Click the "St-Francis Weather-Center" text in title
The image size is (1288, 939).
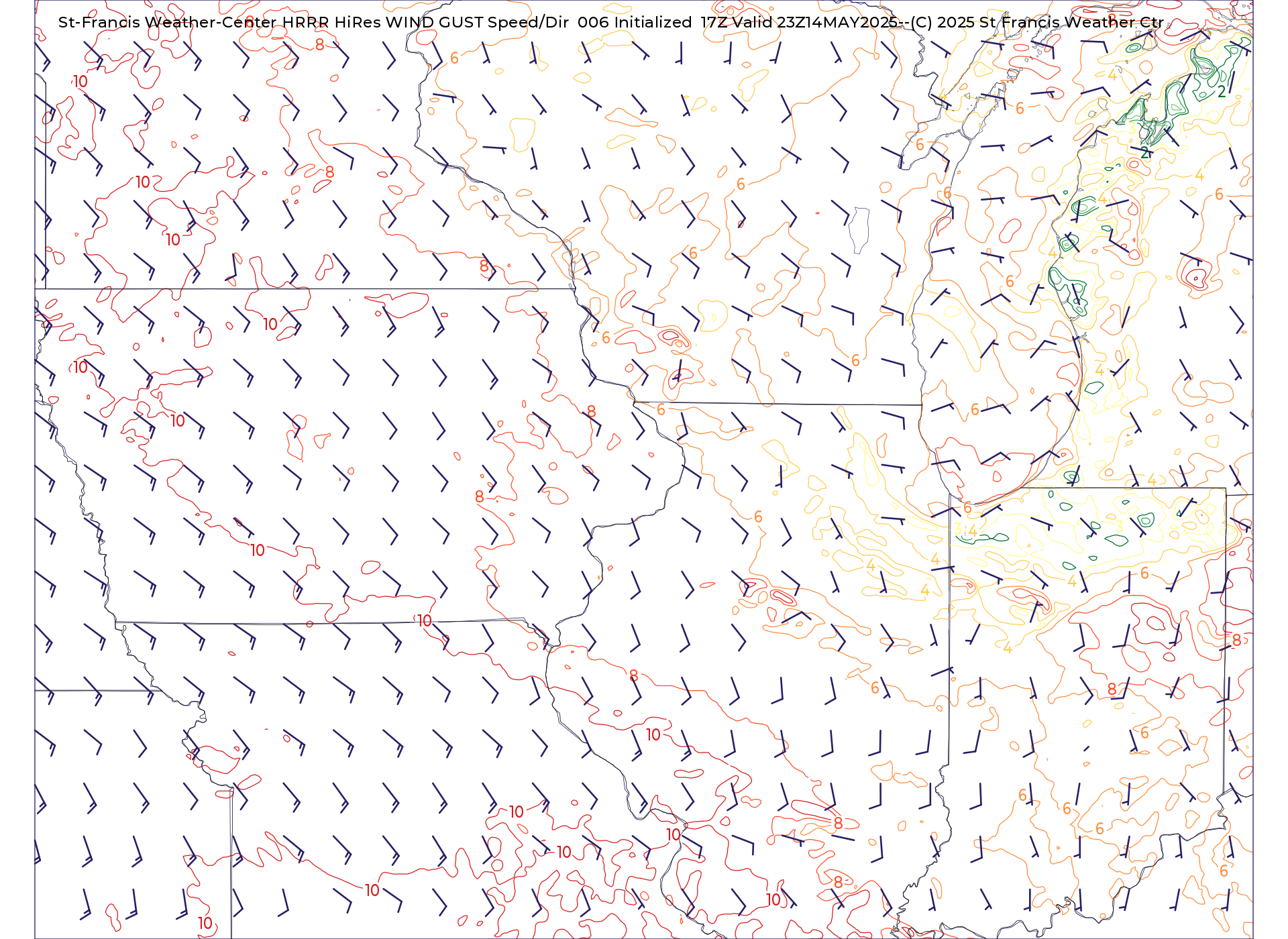click(168, 22)
